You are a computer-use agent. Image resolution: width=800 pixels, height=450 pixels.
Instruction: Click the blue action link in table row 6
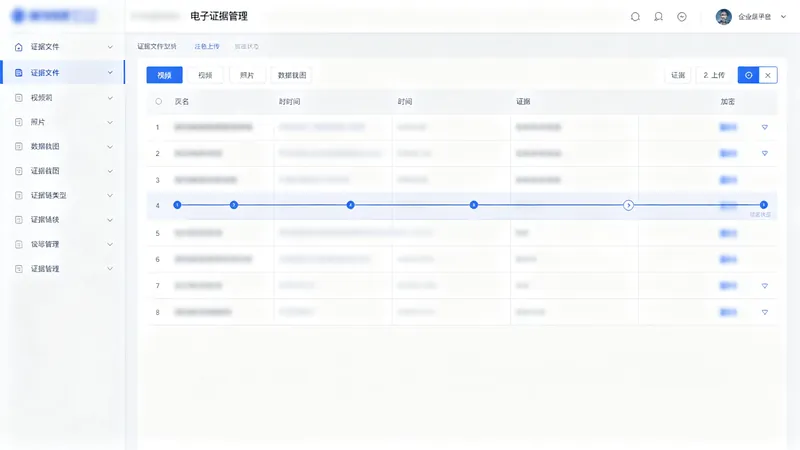coord(728,259)
